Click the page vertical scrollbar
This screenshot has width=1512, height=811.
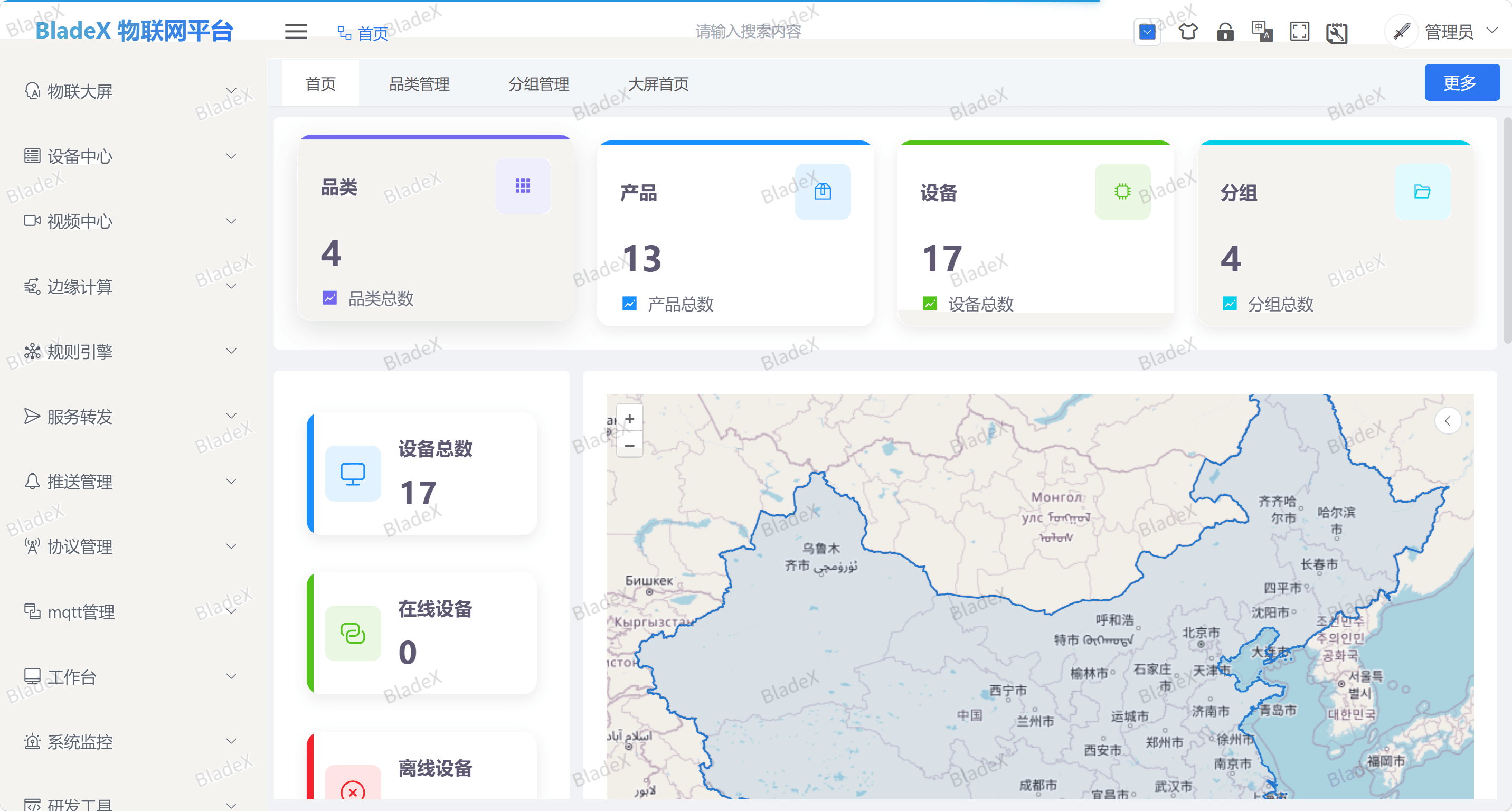(1507, 231)
